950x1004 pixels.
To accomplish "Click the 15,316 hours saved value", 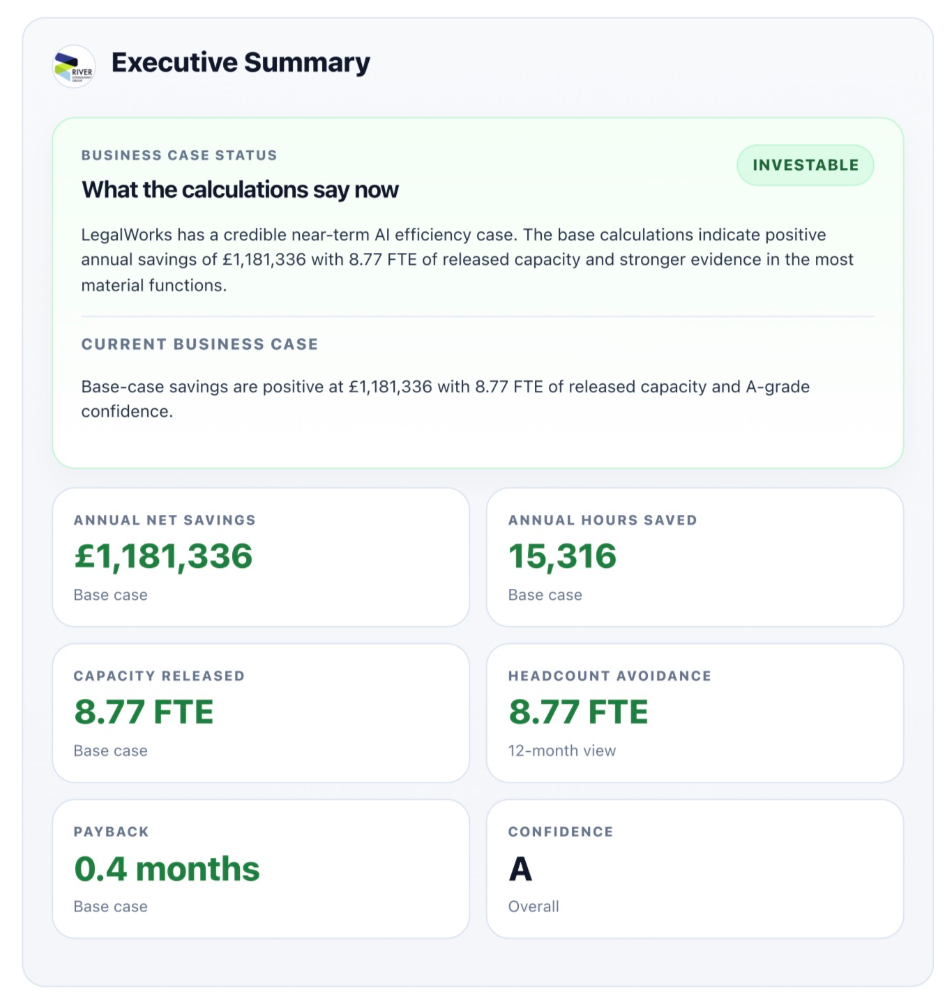I will (562, 556).
